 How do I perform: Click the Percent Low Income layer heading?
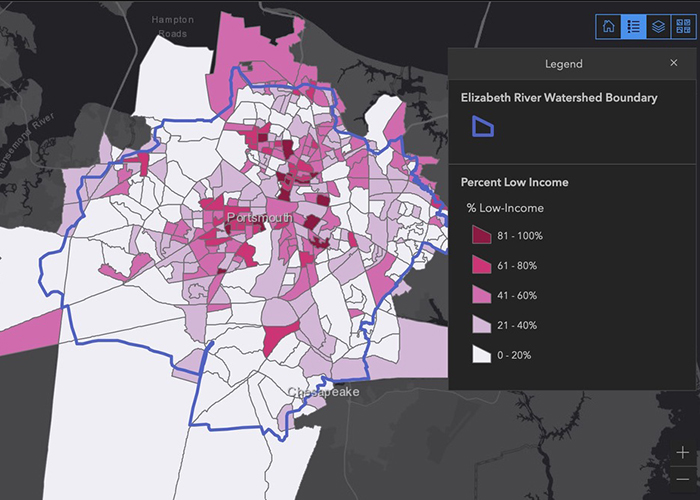coord(514,182)
